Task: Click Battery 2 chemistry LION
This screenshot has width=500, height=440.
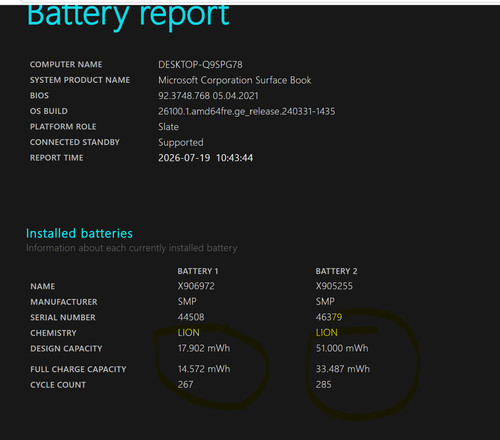Action: [x=327, y=333]
